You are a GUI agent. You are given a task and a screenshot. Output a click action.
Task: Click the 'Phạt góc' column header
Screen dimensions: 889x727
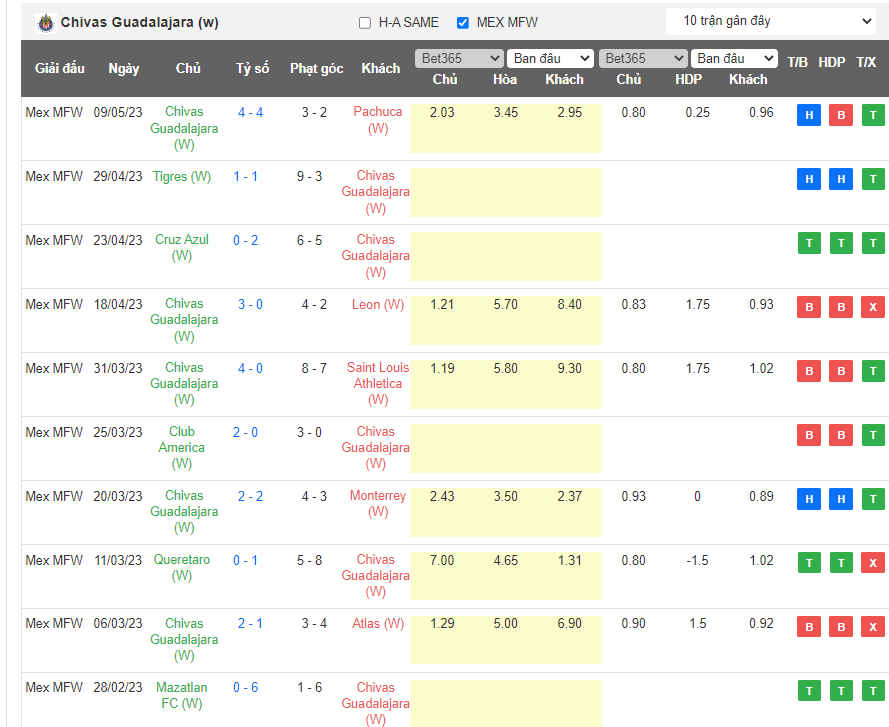point(316,69)
